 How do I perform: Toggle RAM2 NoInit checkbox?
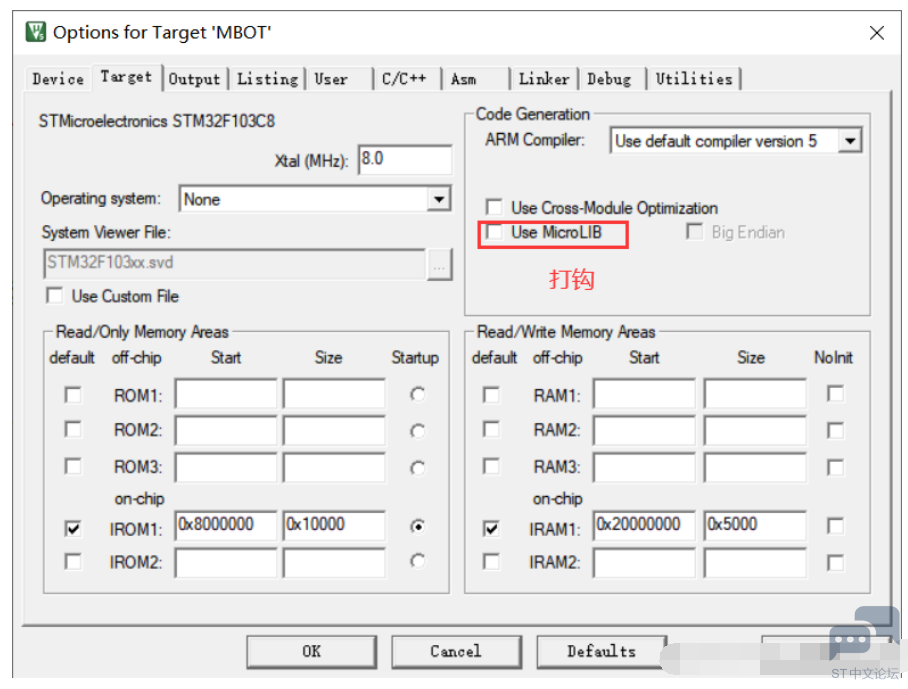tap(836, 431)
